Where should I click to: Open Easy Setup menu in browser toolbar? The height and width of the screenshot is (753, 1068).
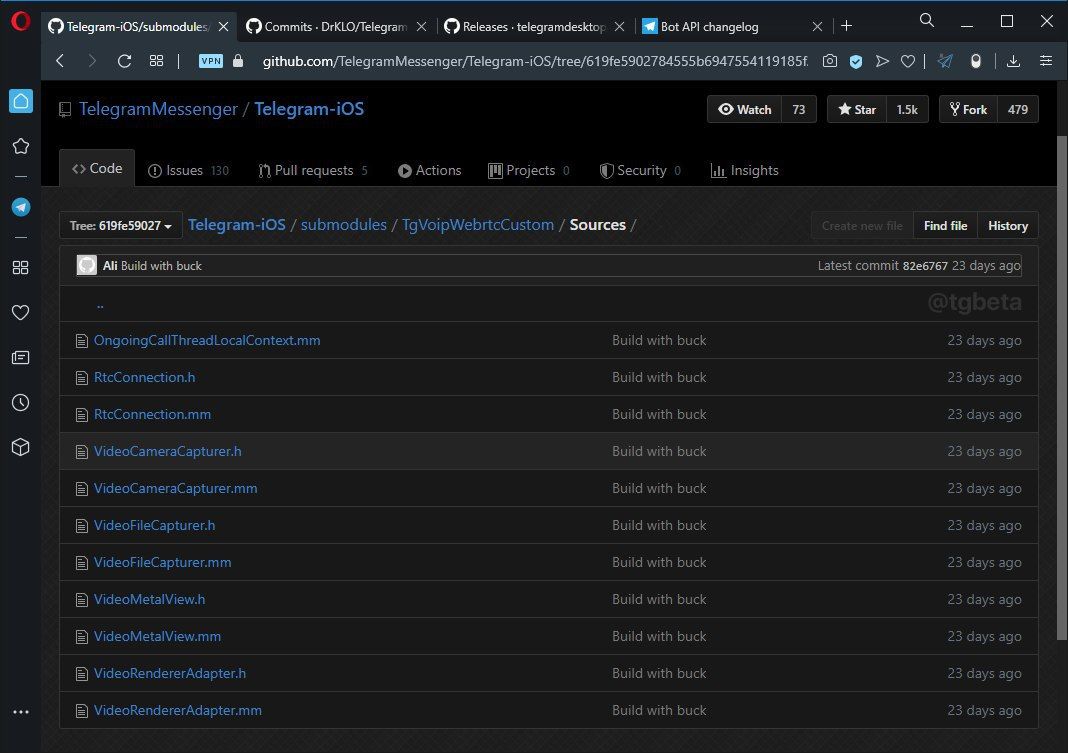point(1045,61)
